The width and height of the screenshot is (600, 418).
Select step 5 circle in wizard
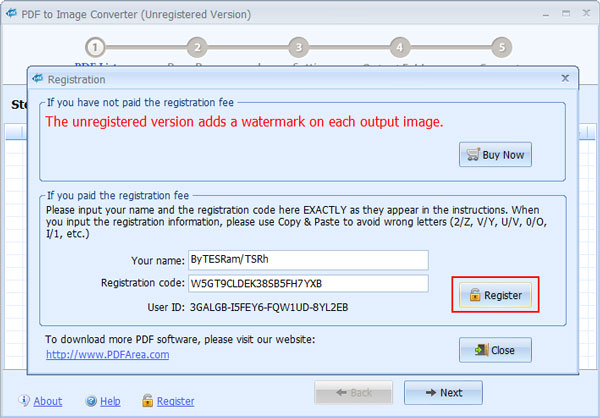coord(502,47)
